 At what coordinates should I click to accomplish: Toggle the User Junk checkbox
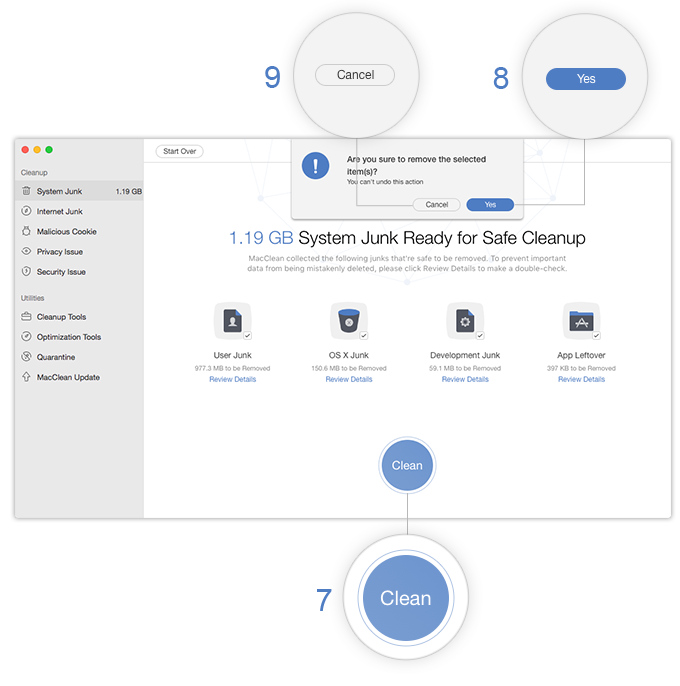(247, 336)
